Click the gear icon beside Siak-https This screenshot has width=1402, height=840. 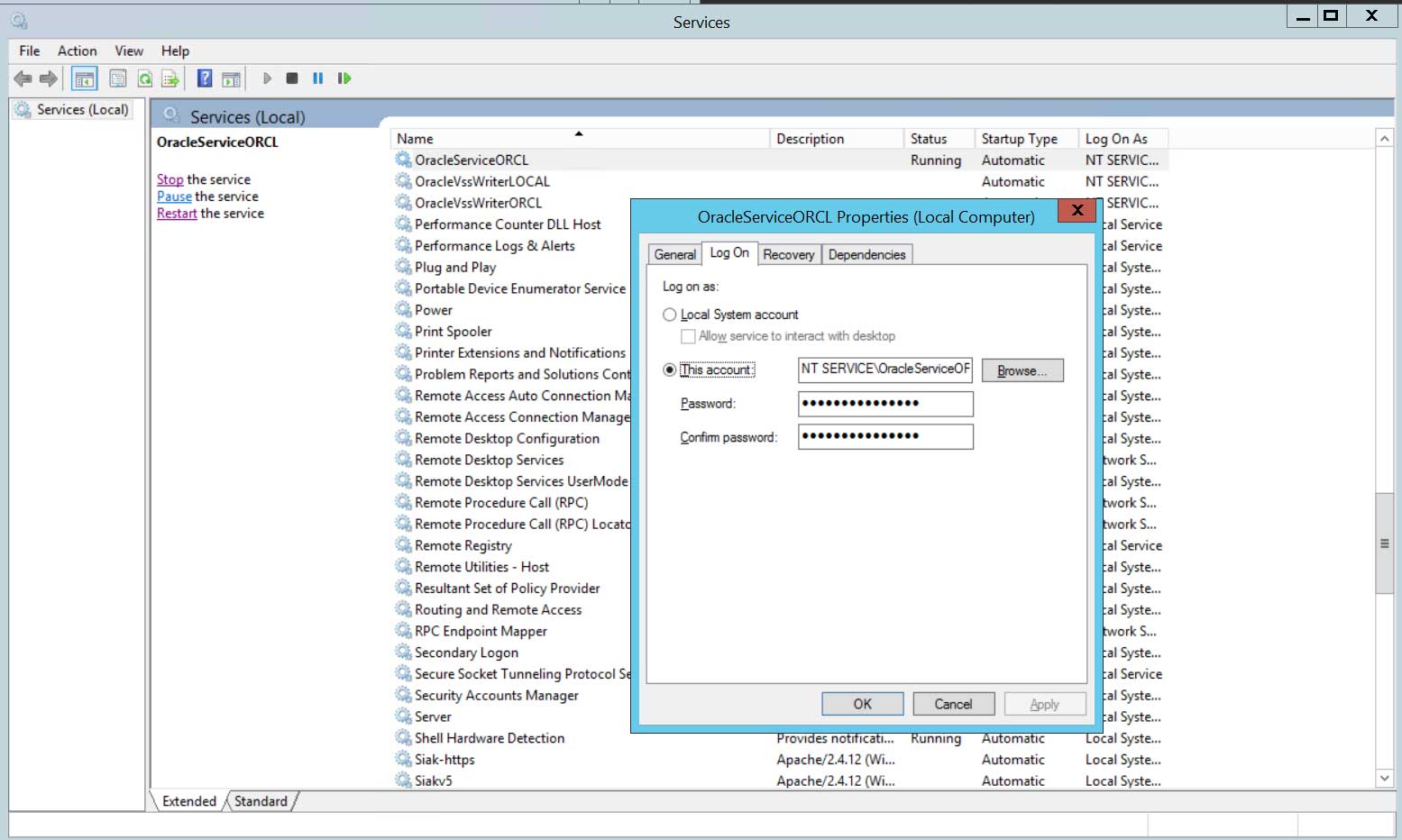pos(403,759)
